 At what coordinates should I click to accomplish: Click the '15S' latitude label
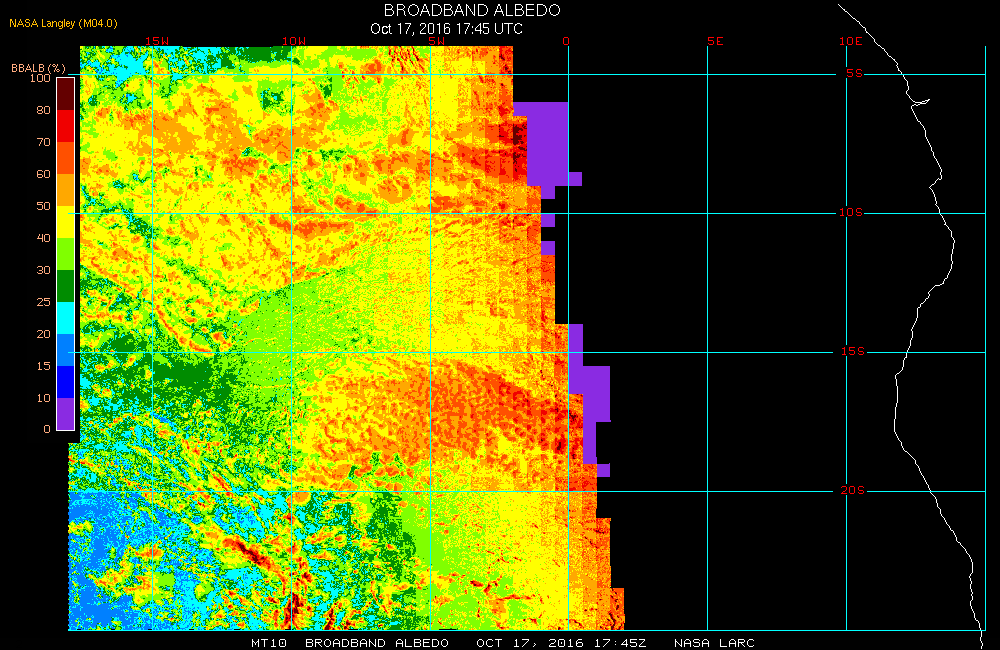[853, 351]
